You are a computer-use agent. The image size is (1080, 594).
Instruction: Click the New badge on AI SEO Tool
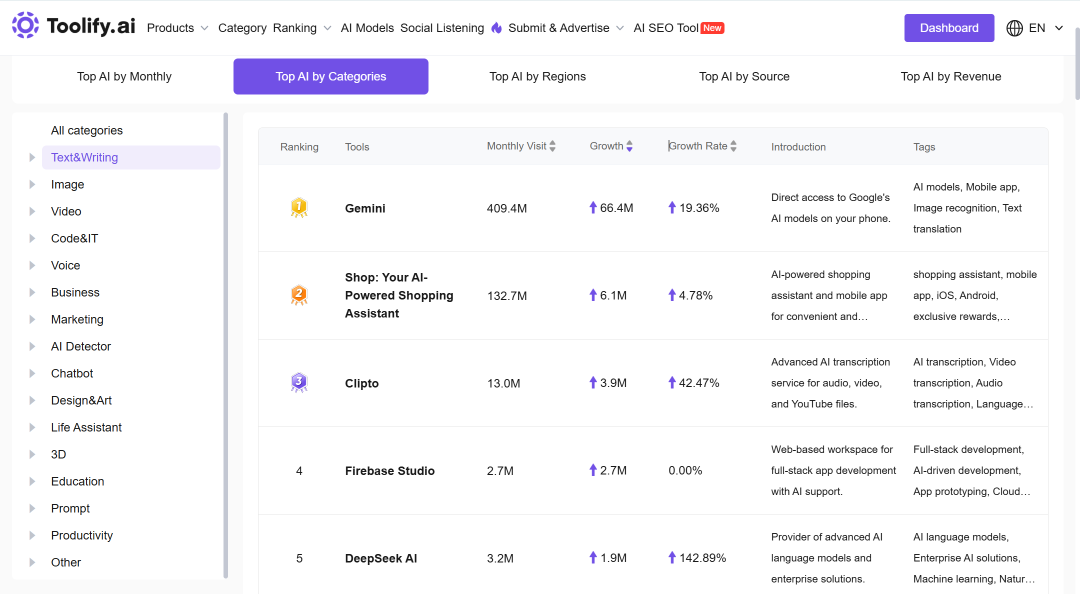(x=712, y=28)
